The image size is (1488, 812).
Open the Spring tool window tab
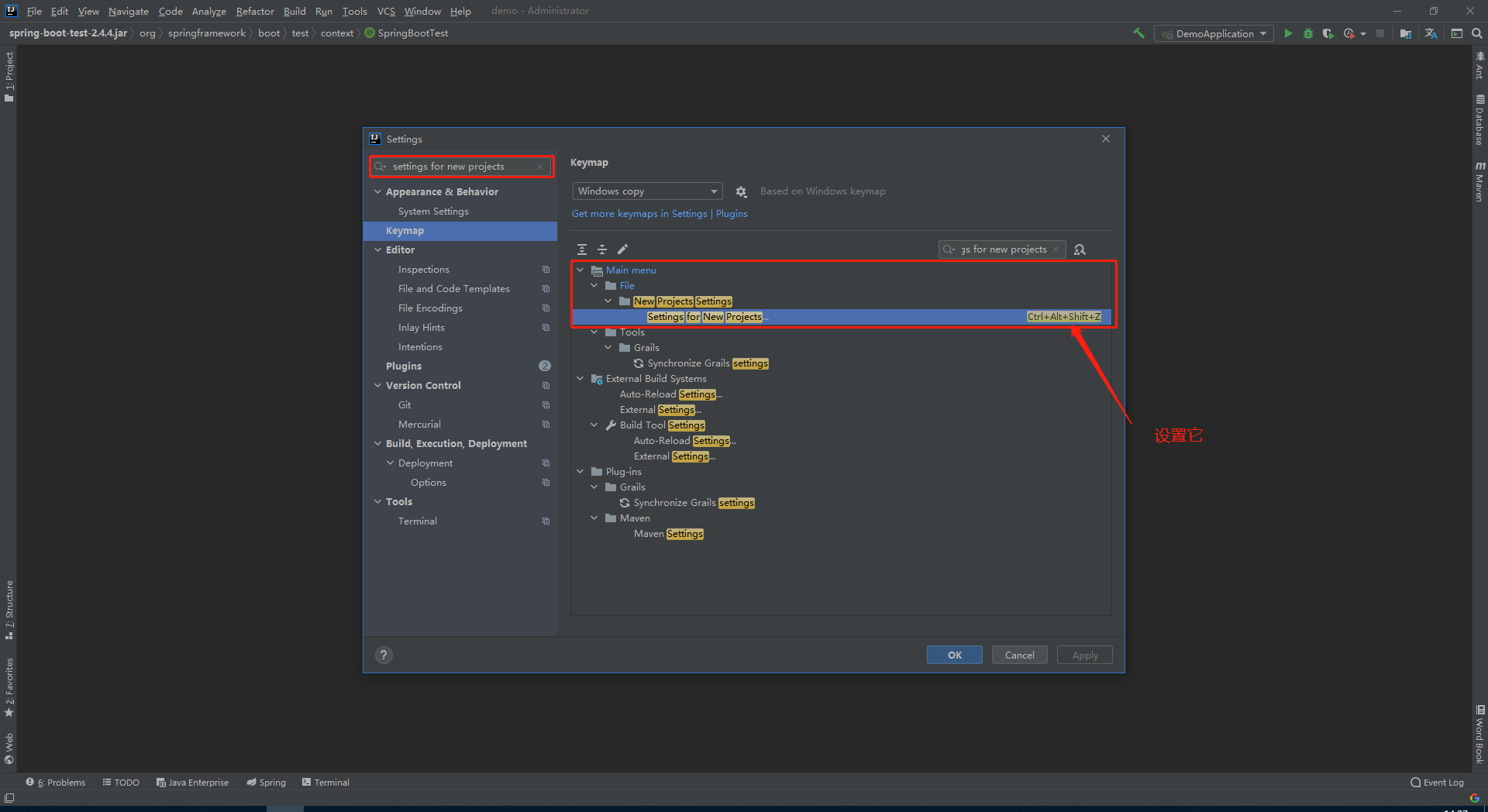tap(267, 783)
